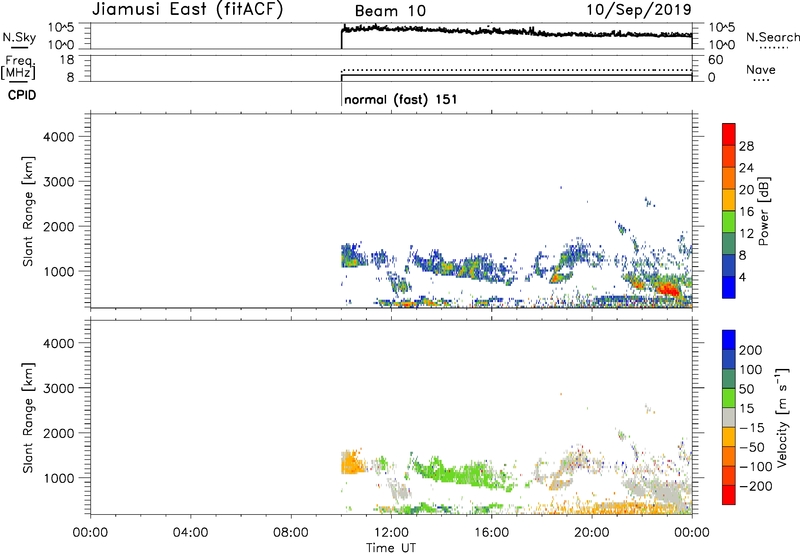Click the "-15" velocity colorbar label
The image size is (800, 554).
click(752, 428)
